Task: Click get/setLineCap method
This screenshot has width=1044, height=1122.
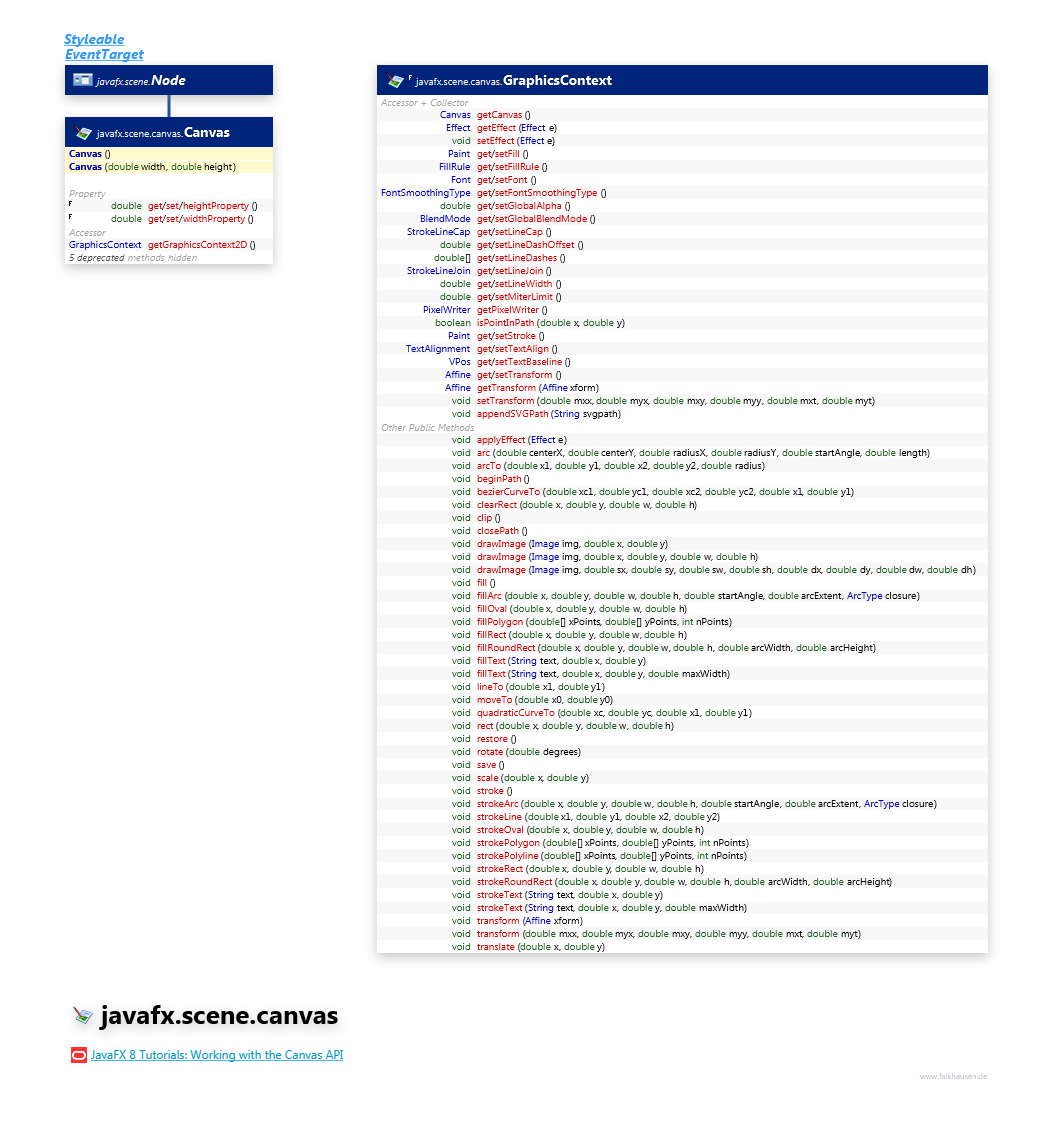Action: (514, 232)
